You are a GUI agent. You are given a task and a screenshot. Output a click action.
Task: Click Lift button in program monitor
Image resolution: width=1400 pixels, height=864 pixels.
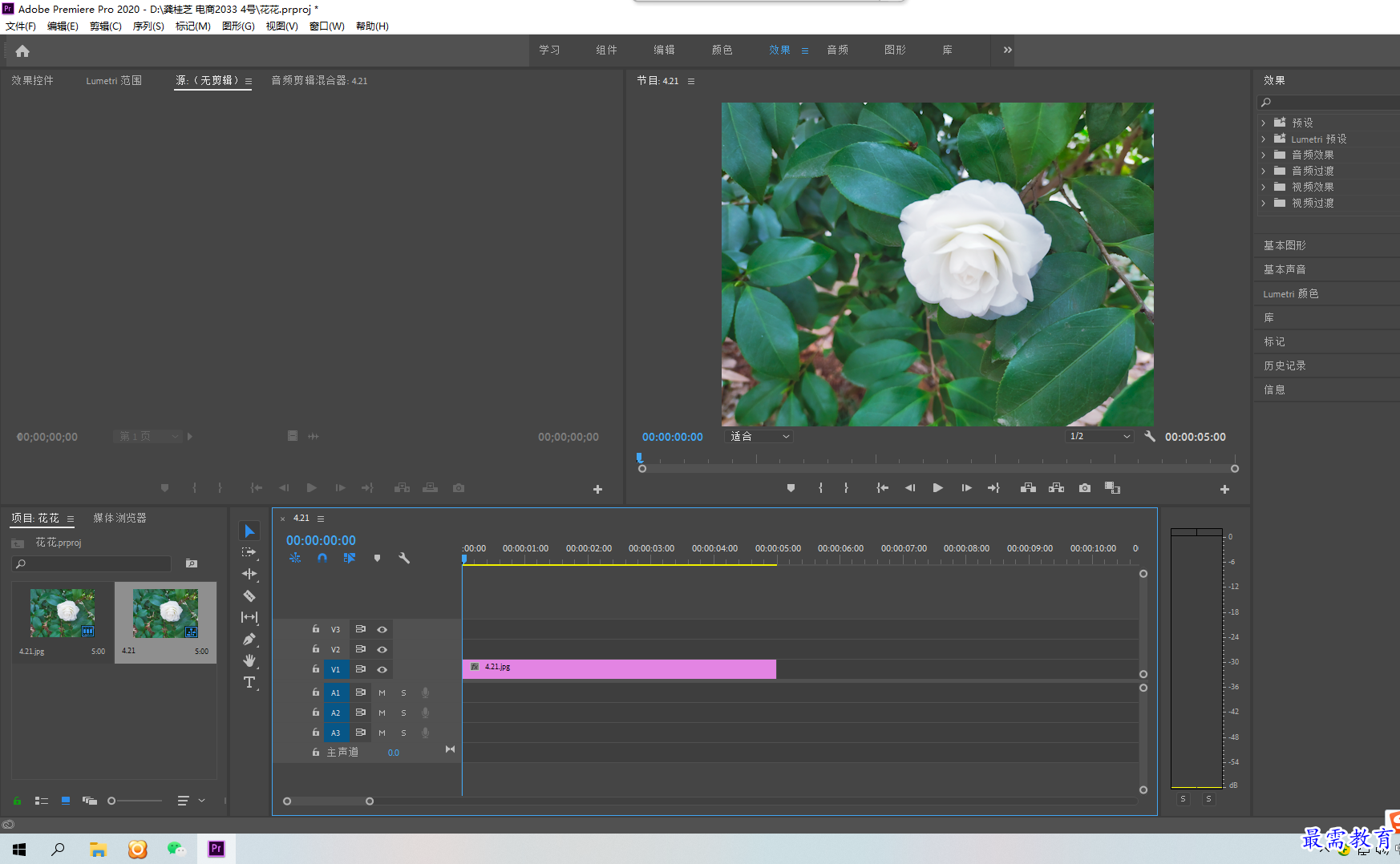[1028, 488]
